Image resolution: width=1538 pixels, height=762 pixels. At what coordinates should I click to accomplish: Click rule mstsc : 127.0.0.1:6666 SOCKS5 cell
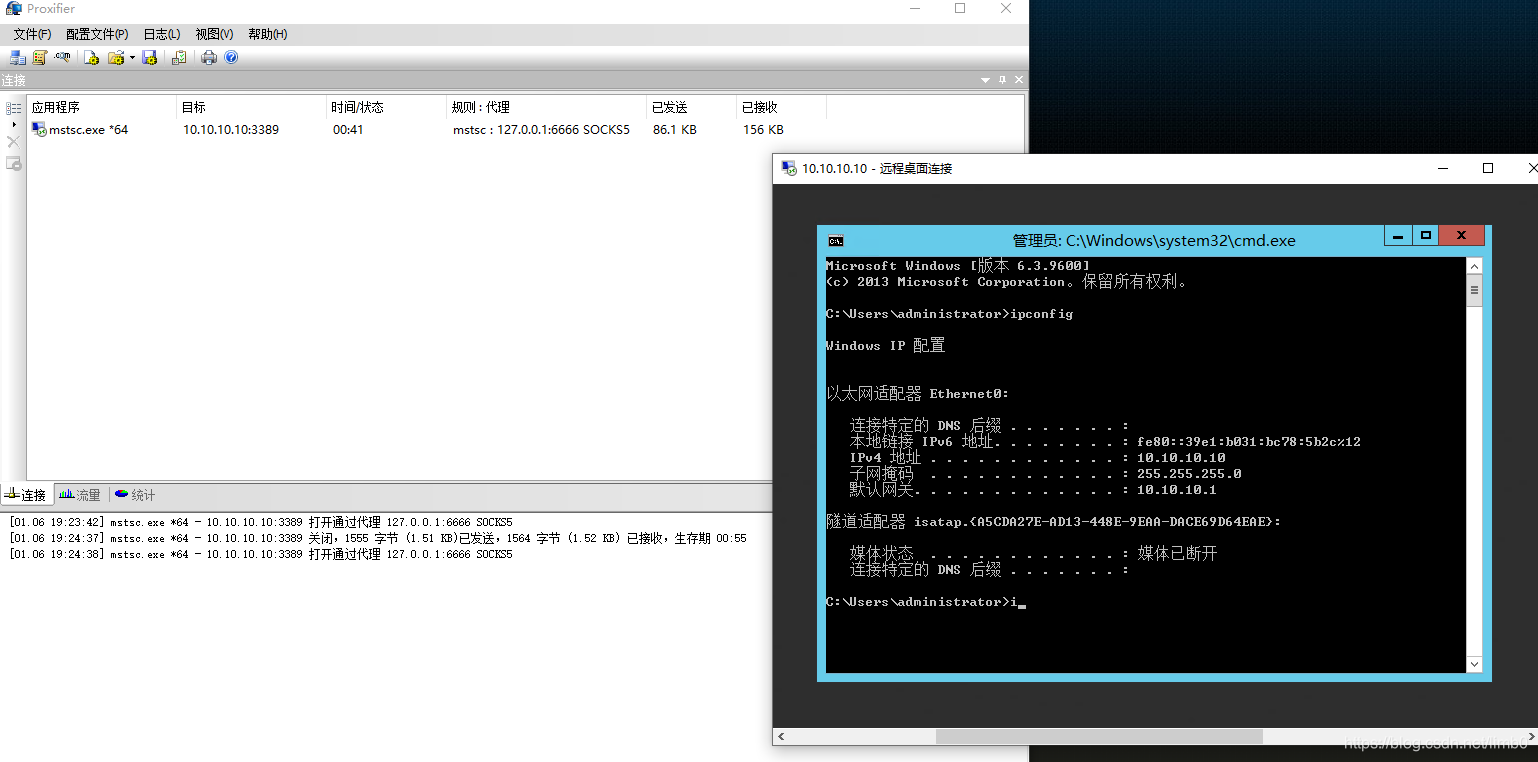click(x=541, y=130)
